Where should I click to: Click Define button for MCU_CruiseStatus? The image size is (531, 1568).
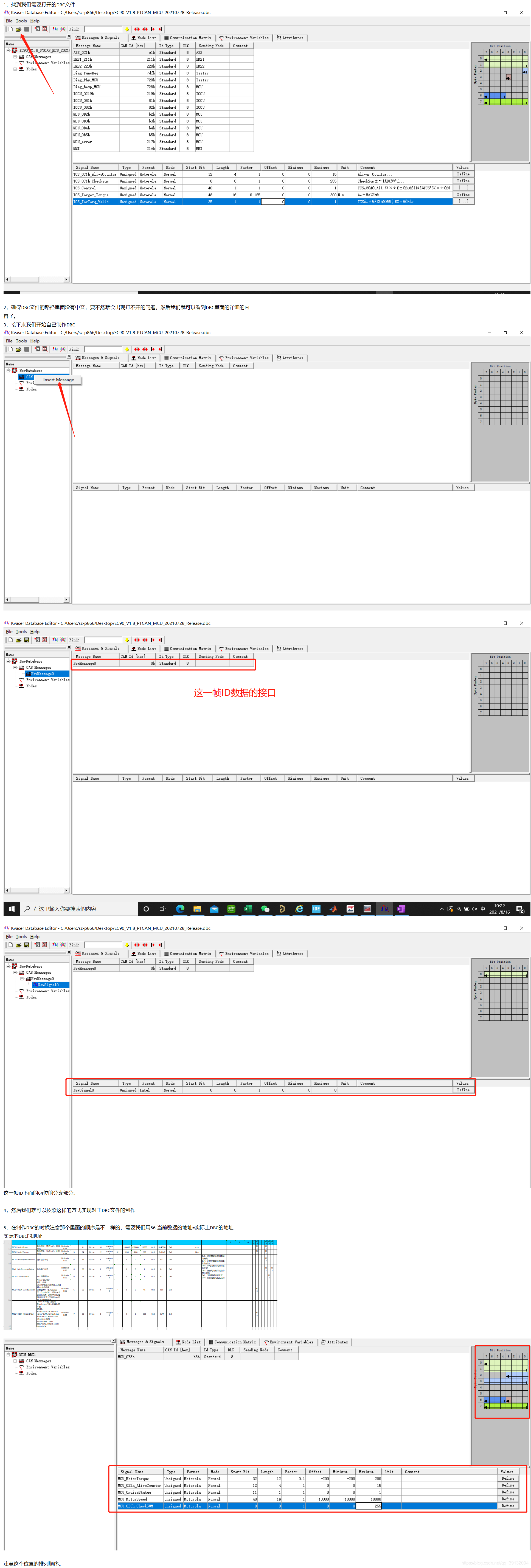[x=507, y=1493]
